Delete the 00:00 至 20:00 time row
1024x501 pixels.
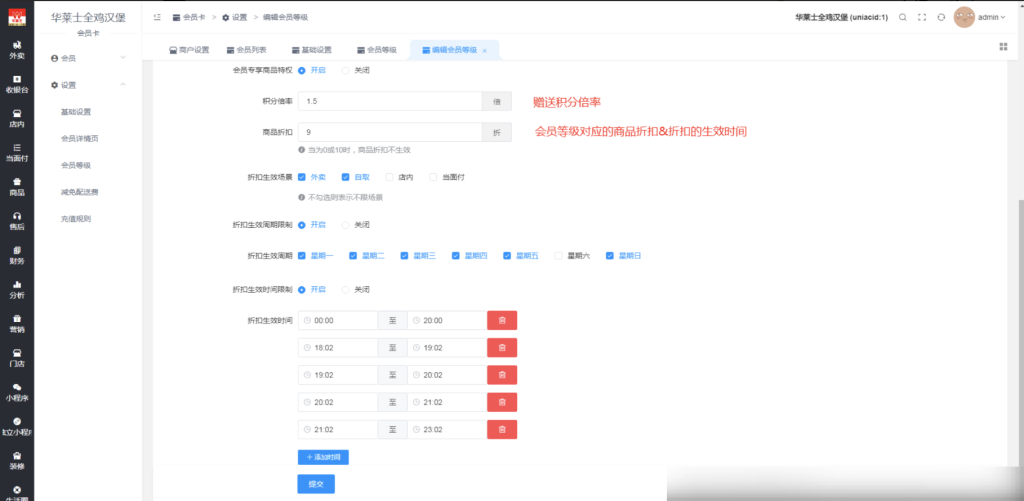pos(502,321)
